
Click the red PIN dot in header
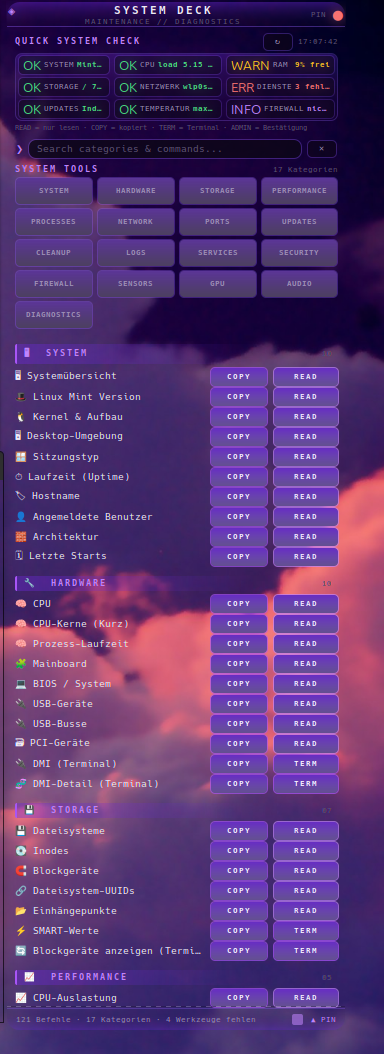pos(338,15)
